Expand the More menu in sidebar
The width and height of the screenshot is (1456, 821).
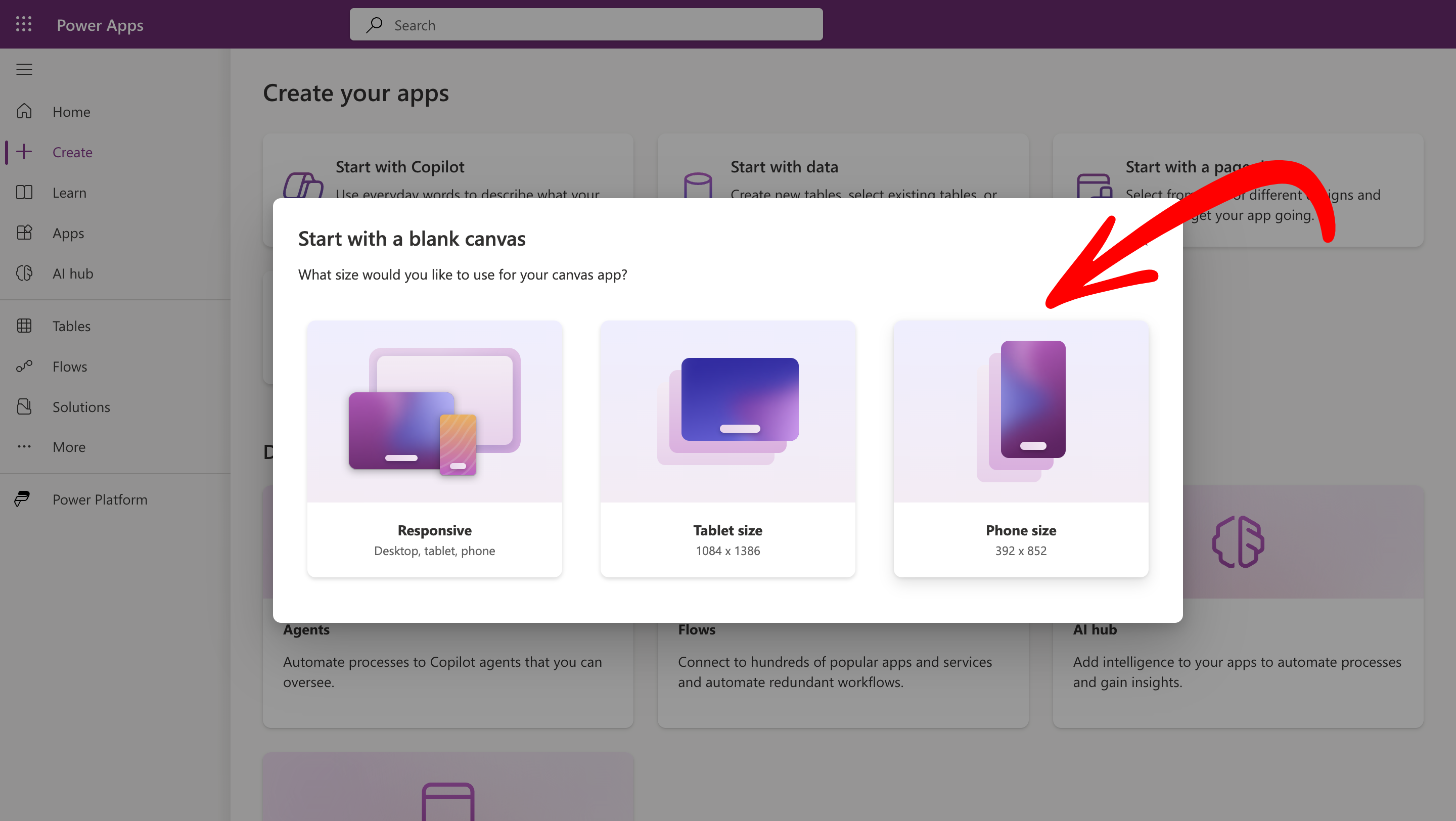point(24,446)
